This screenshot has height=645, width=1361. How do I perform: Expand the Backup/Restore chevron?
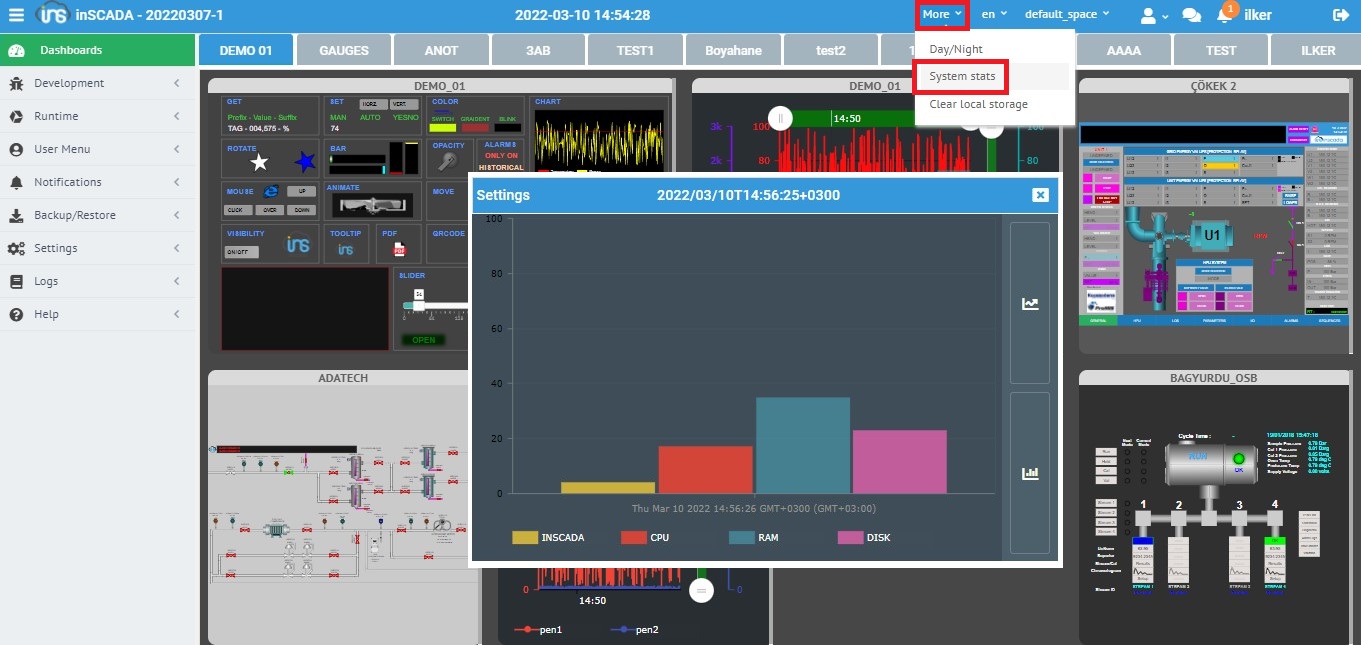point(177,215)
